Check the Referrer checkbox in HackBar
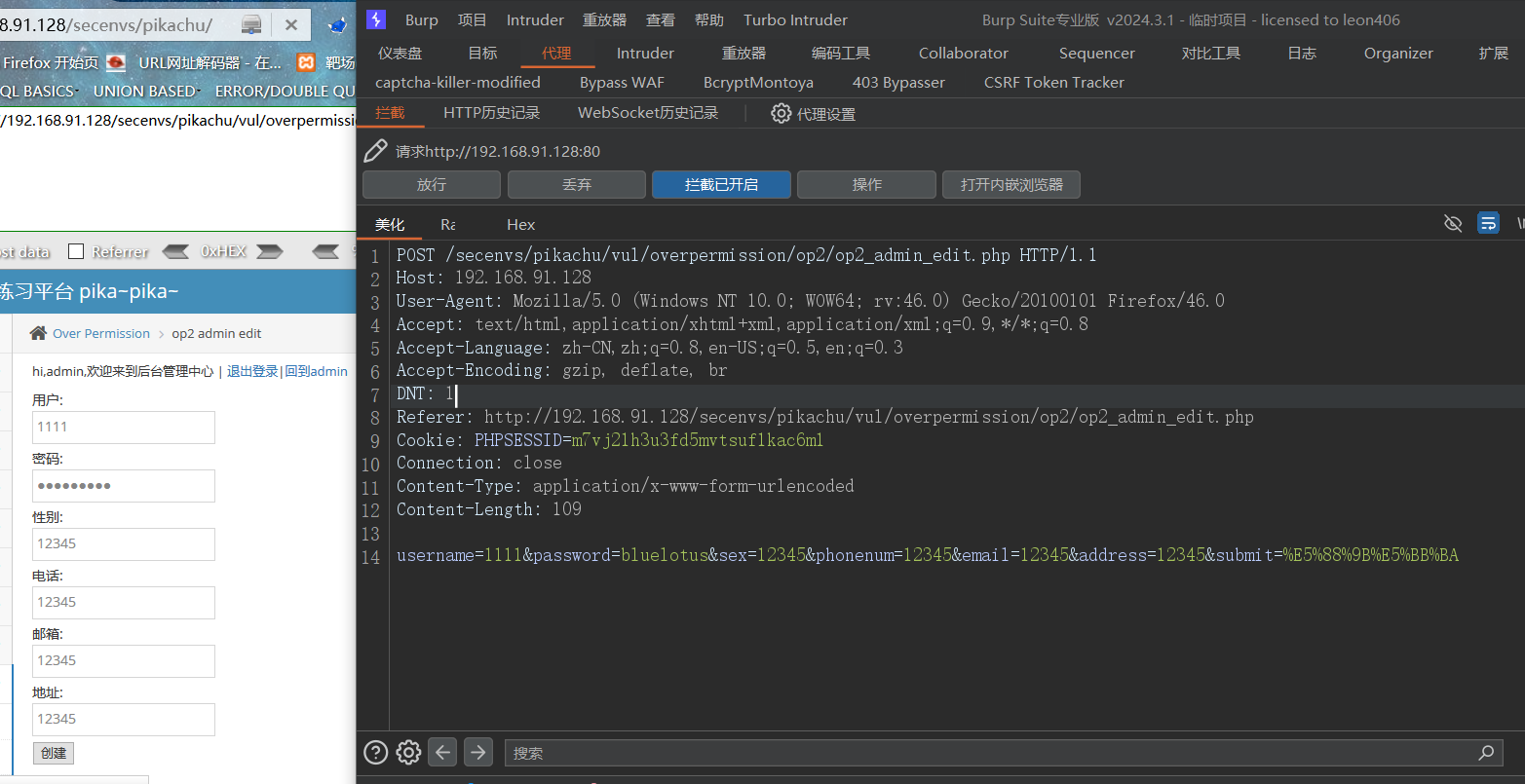This screenshot has width=1525, height=784. (76, 251)
